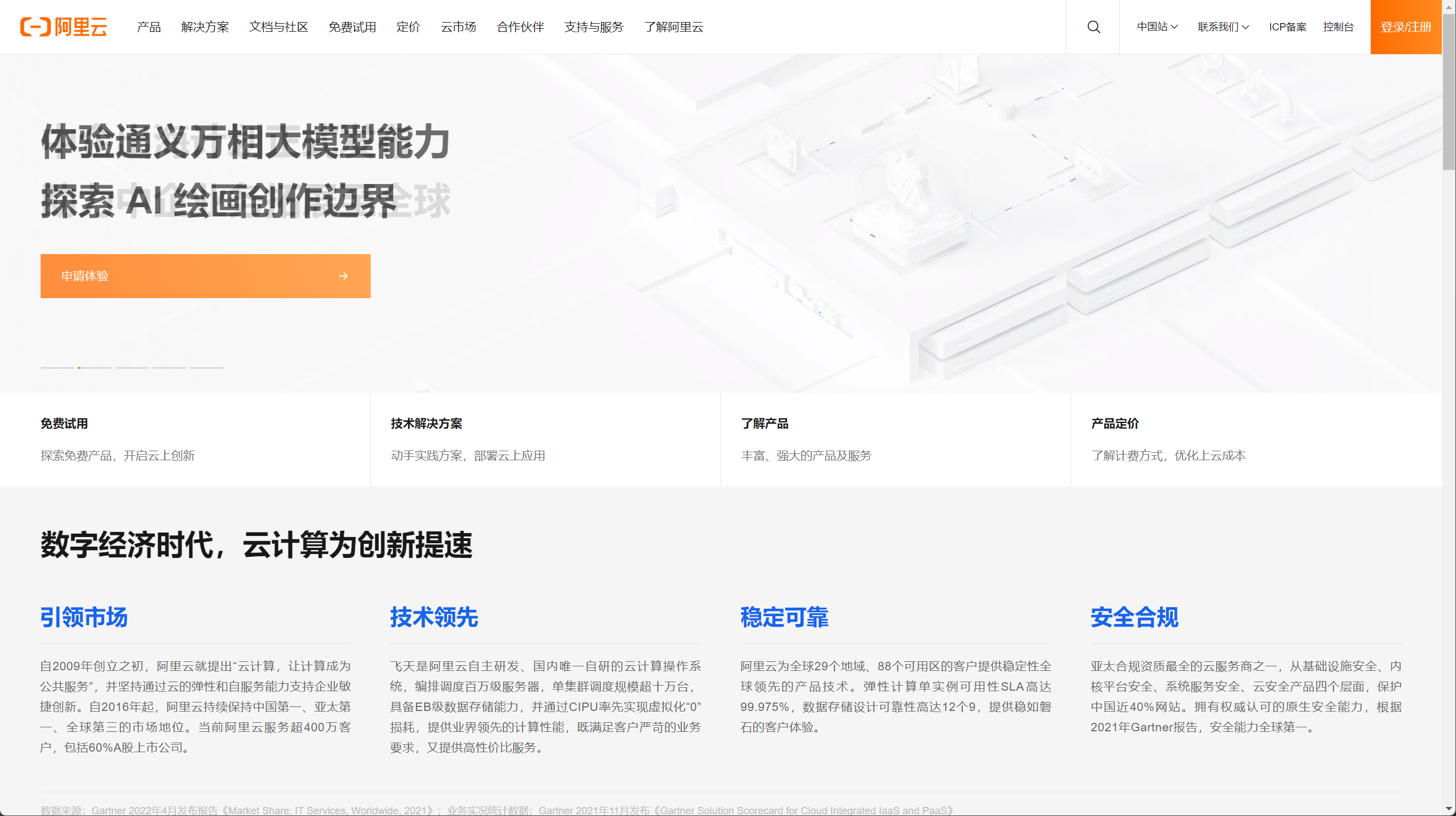Select the fifth carousel indicator
This screenshot has width=1456, height=816.
[x=206, y=368]
